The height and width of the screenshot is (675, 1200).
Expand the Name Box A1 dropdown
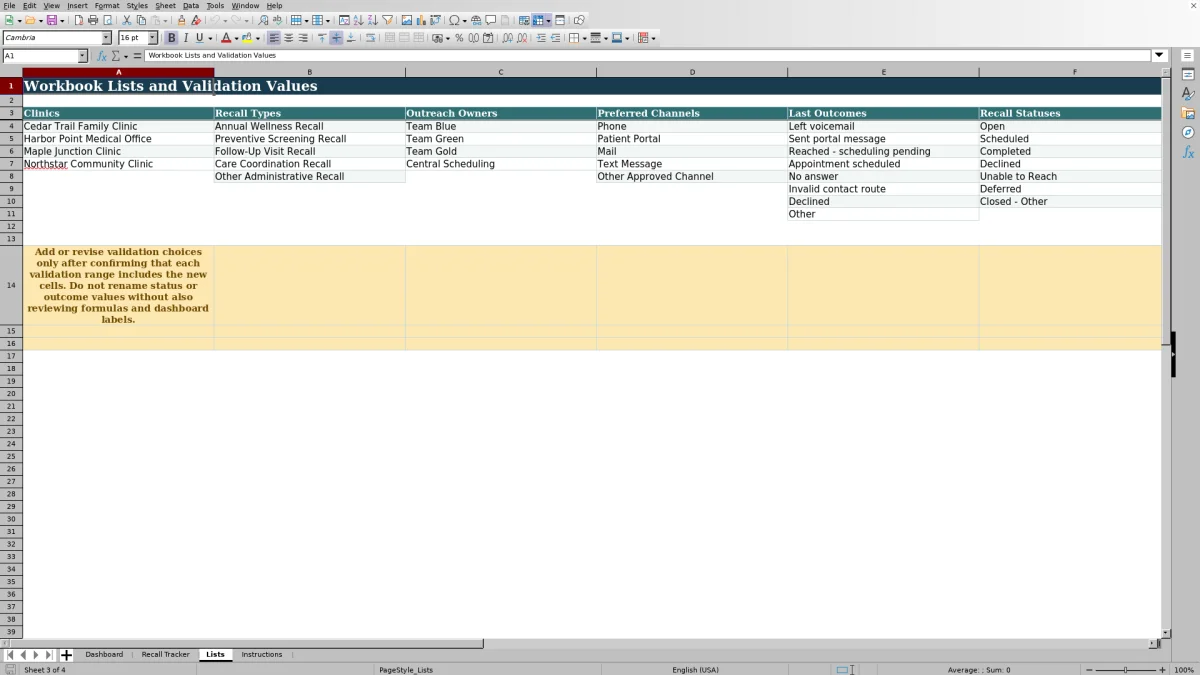coord(83,56)
